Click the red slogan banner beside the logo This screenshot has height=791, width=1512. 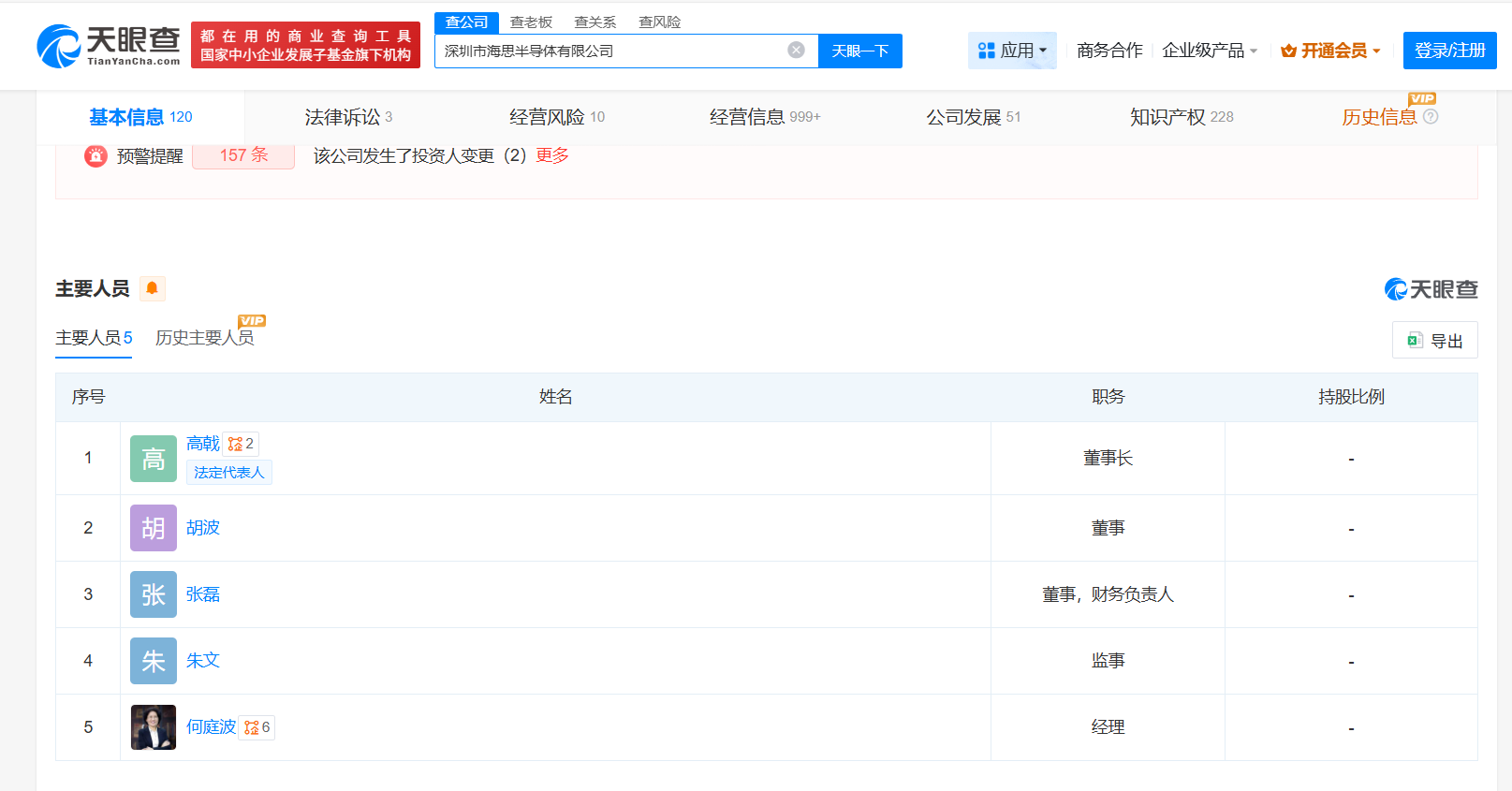coord(305,46)
